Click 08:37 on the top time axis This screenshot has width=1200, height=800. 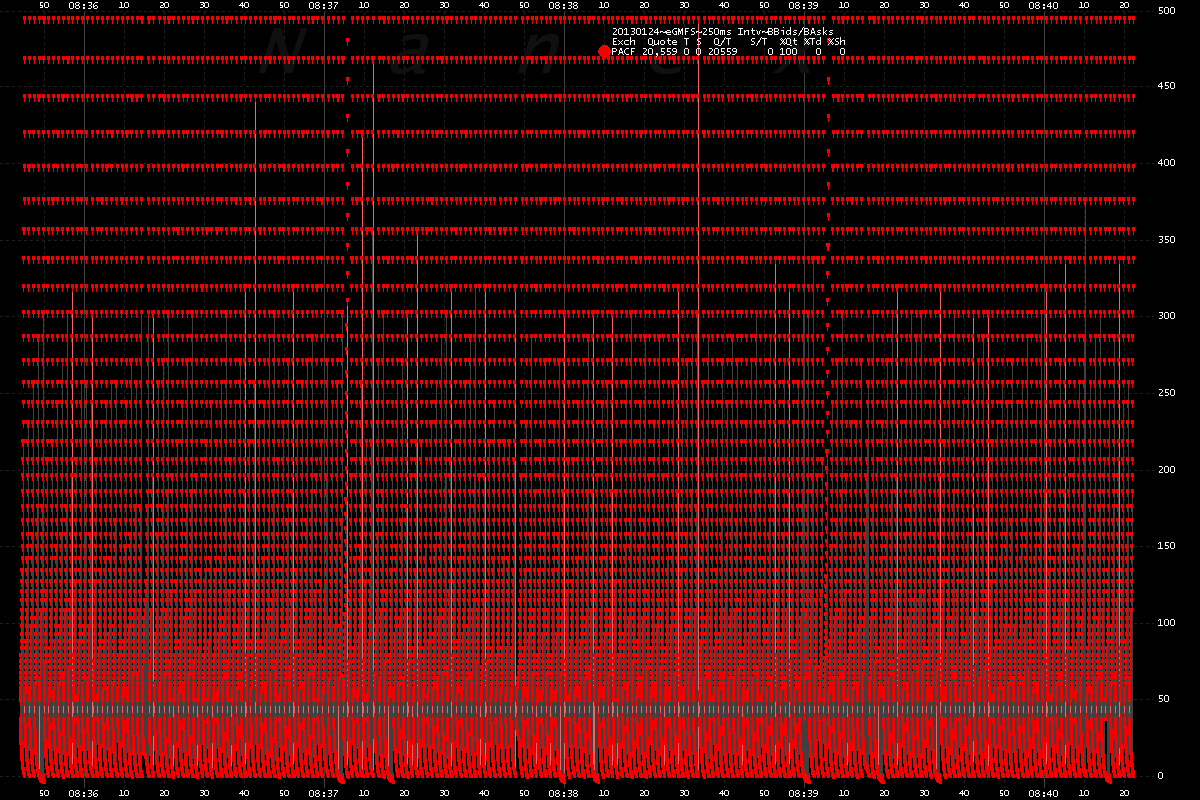pyautogui.click(x=323, y=5)
